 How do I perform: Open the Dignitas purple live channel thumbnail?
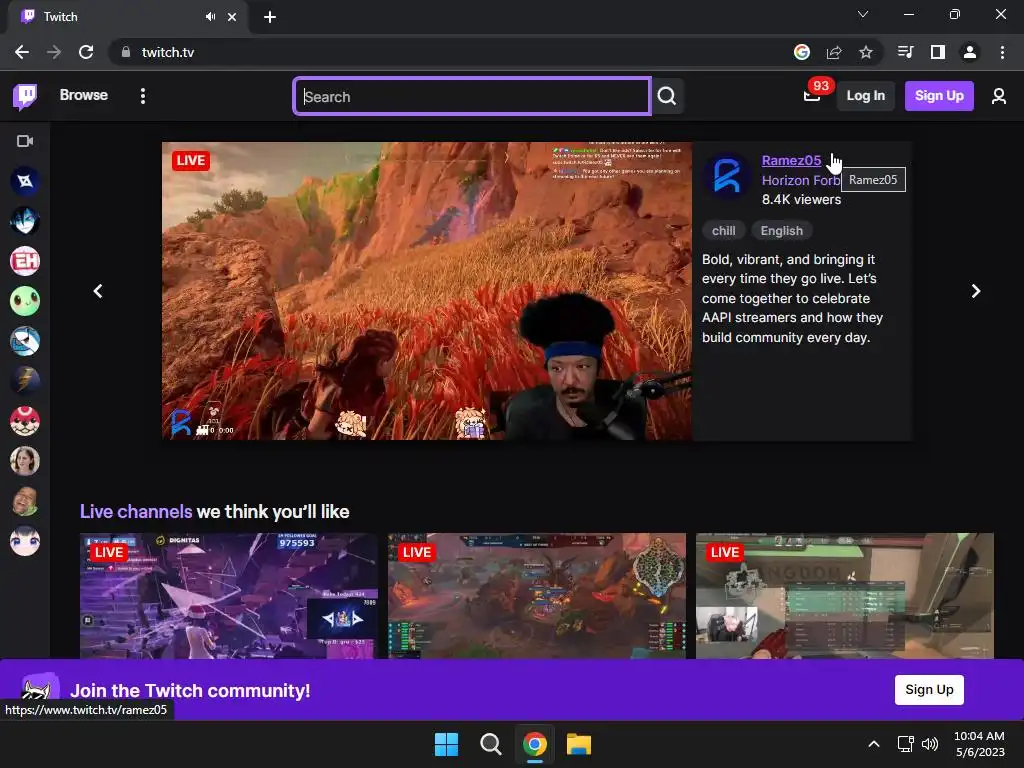tap(229, 596)
